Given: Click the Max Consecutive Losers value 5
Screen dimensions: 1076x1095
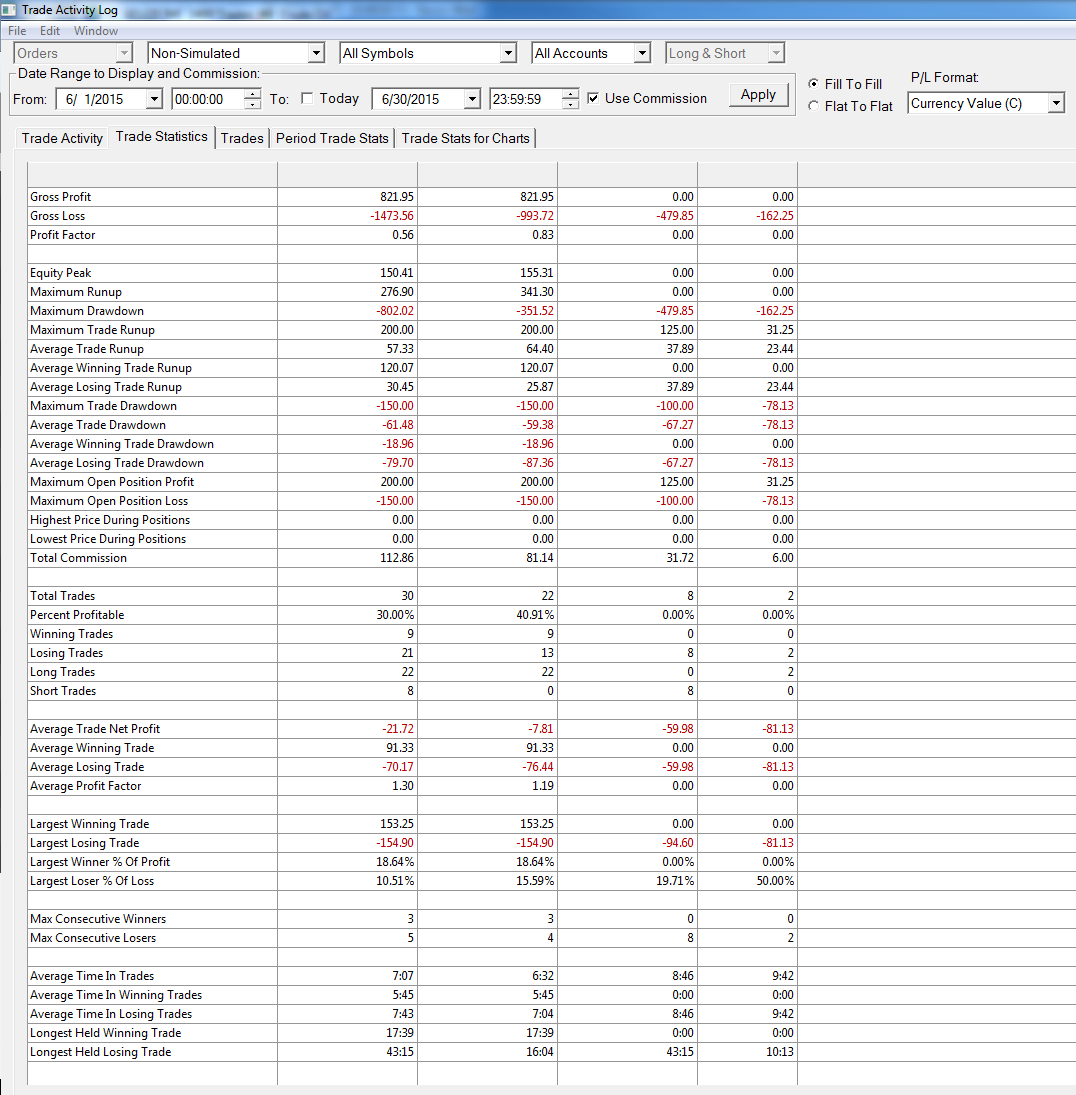Looking at the screenshot, I should [x=411, y=938].
